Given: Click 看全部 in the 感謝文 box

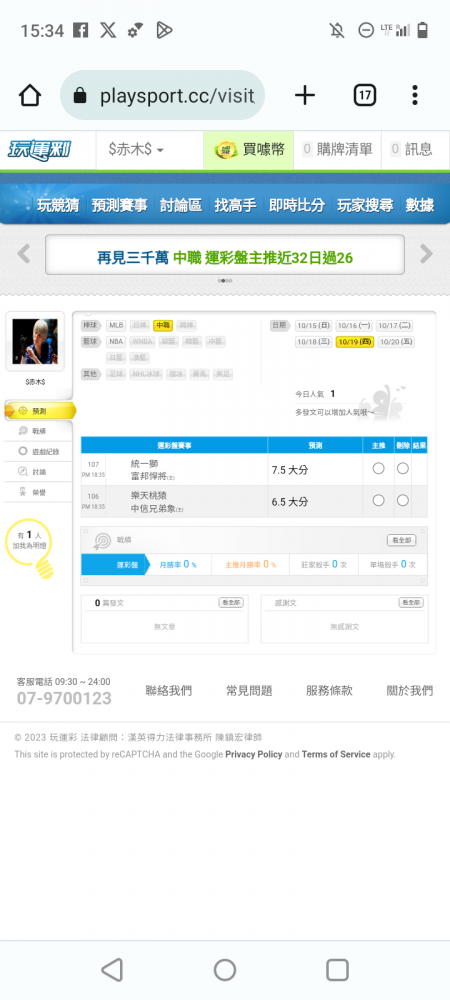Looking at the screenshot, I should [x=411, y=603].
